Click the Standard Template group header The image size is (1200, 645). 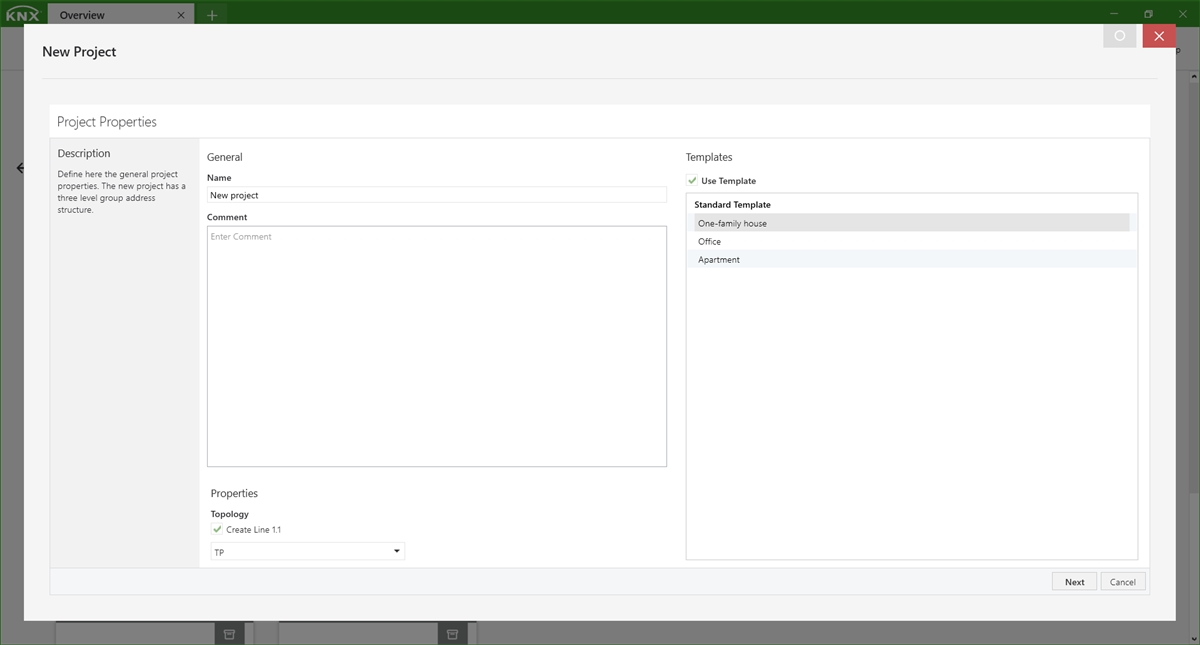point(733,205)
